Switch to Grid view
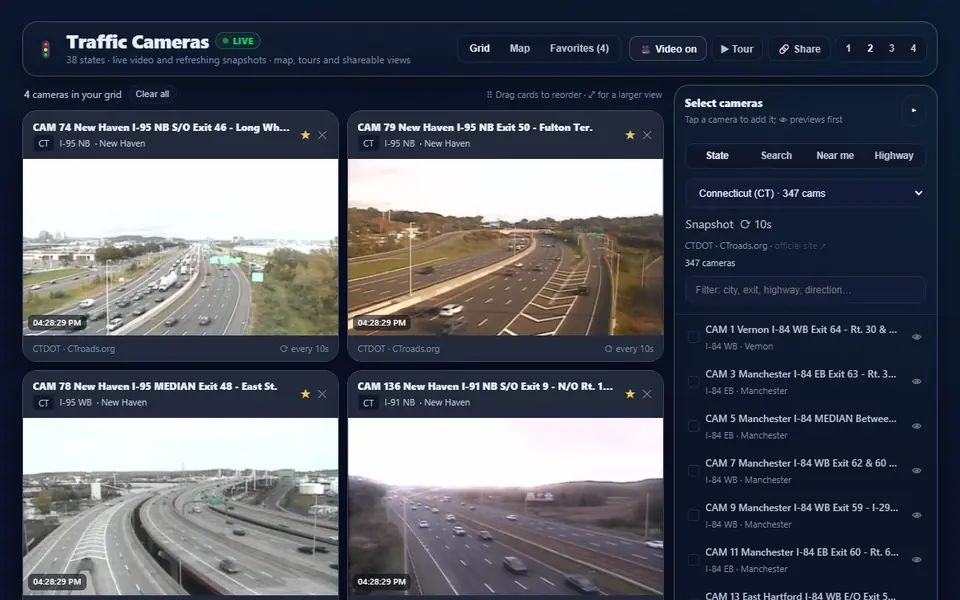 [x=479, y=48]
